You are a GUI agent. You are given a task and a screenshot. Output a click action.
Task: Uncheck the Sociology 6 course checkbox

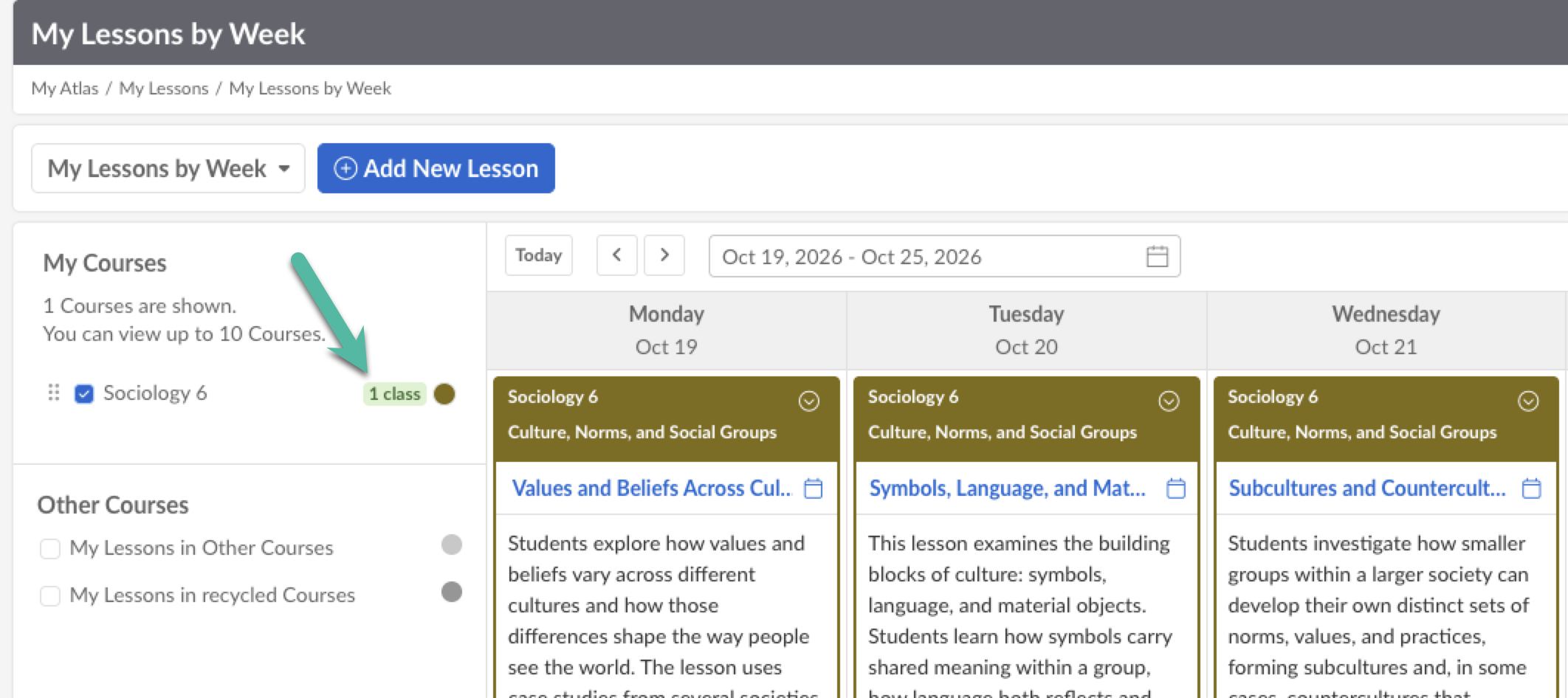point(84,394)
